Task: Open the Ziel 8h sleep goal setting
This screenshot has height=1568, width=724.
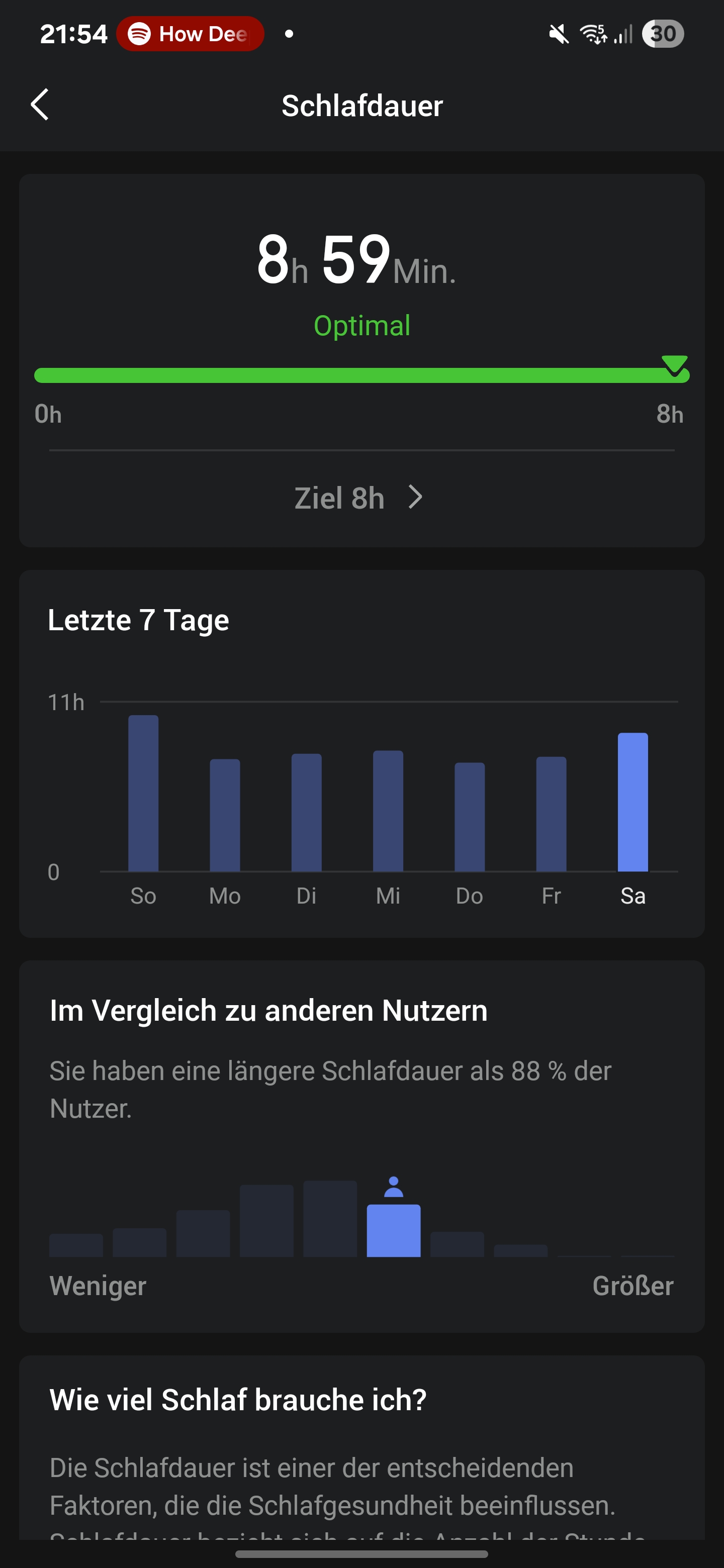Action: pos(340,498)
